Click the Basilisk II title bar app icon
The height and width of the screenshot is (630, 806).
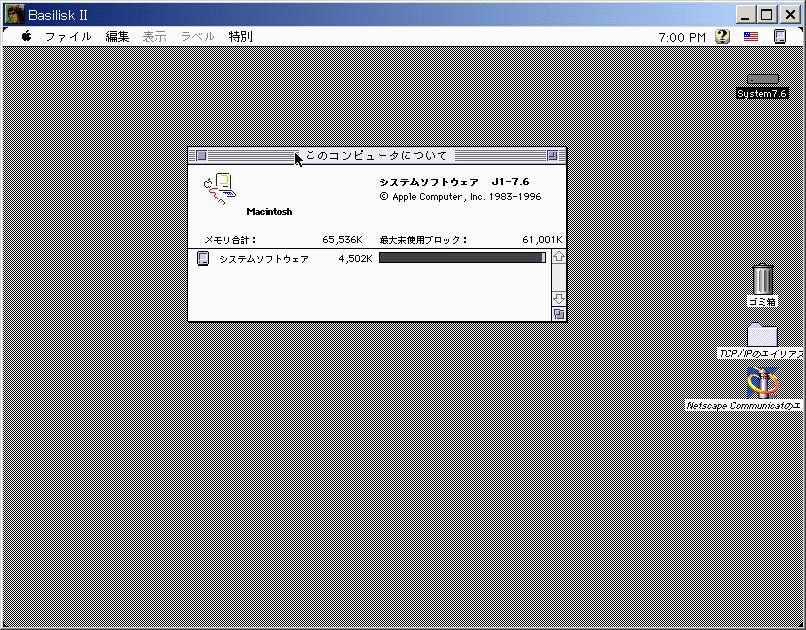click(x=14, y=14)
